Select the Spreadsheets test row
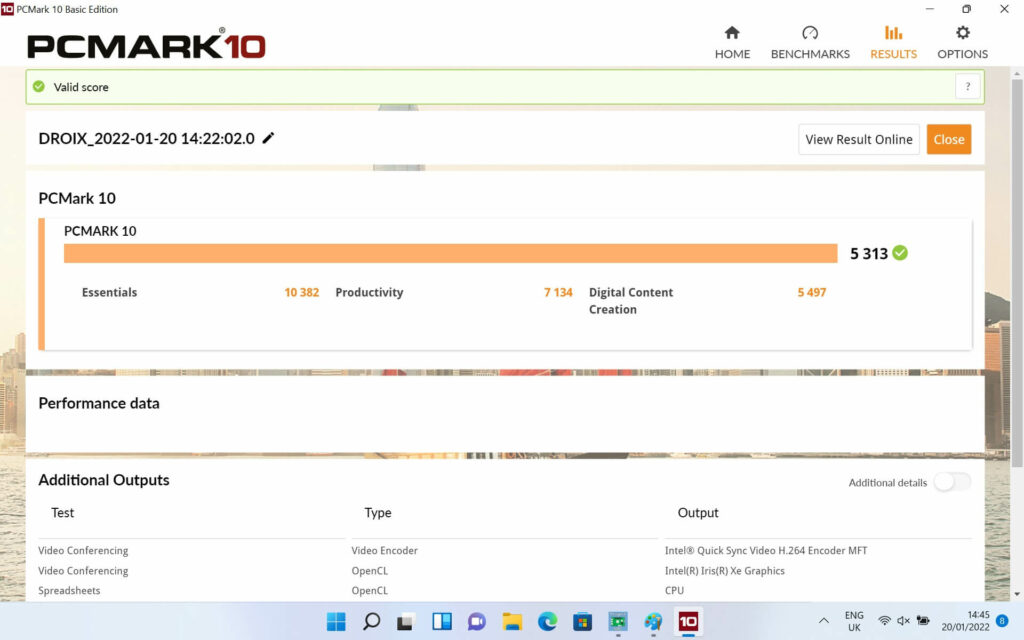1024x640 pixels. 504,590
